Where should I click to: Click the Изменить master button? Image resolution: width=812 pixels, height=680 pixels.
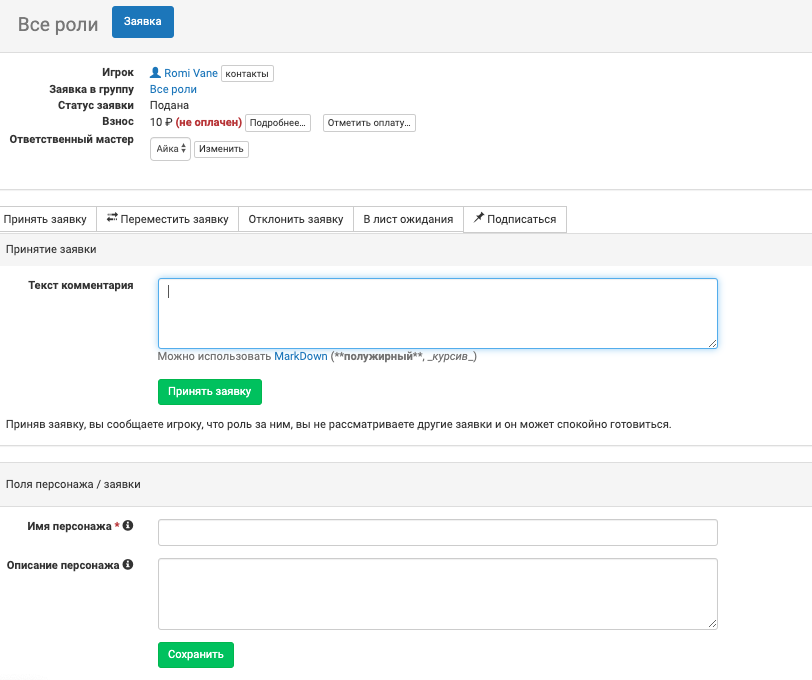(221, 149)
